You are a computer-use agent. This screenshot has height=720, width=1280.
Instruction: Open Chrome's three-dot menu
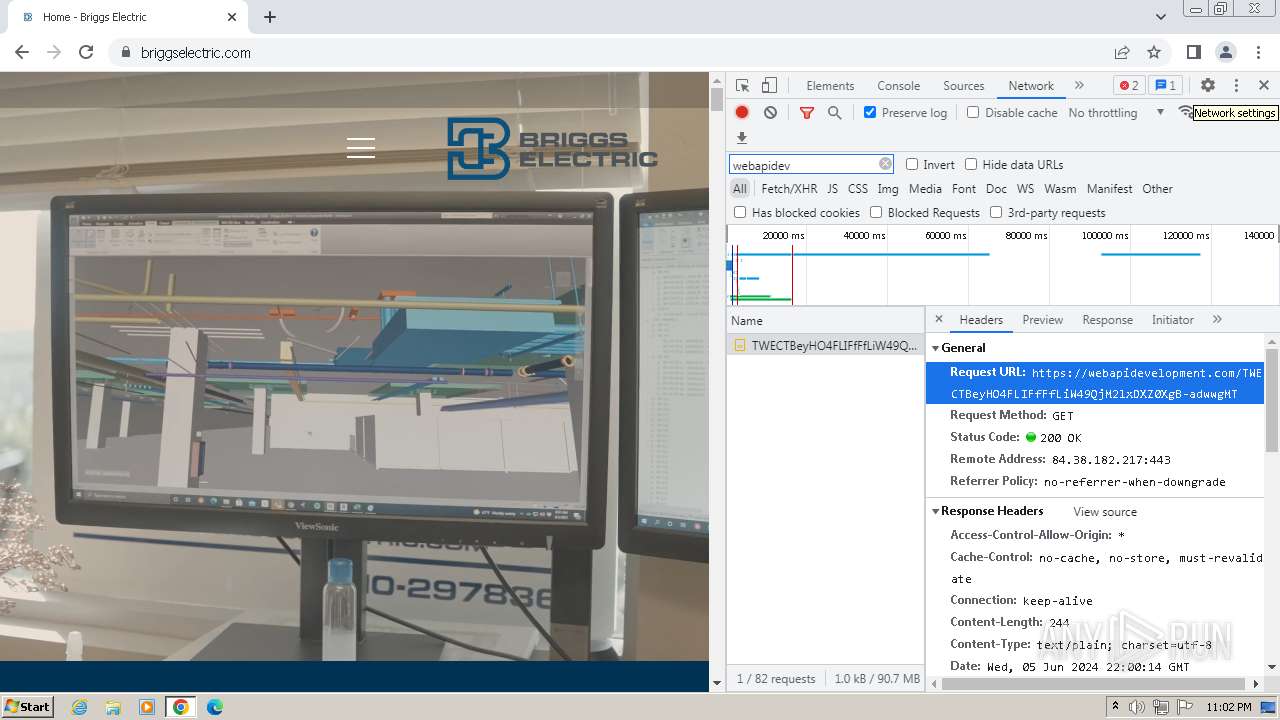[x=1258, y=52]
